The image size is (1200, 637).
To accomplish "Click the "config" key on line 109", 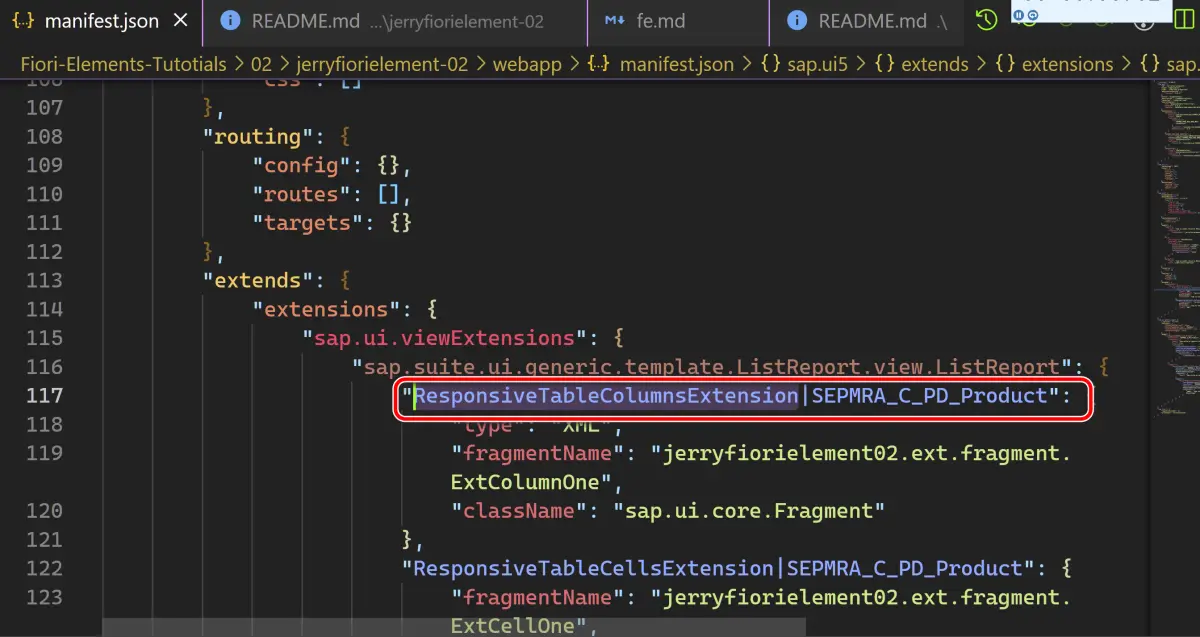I will pos(301,165).
